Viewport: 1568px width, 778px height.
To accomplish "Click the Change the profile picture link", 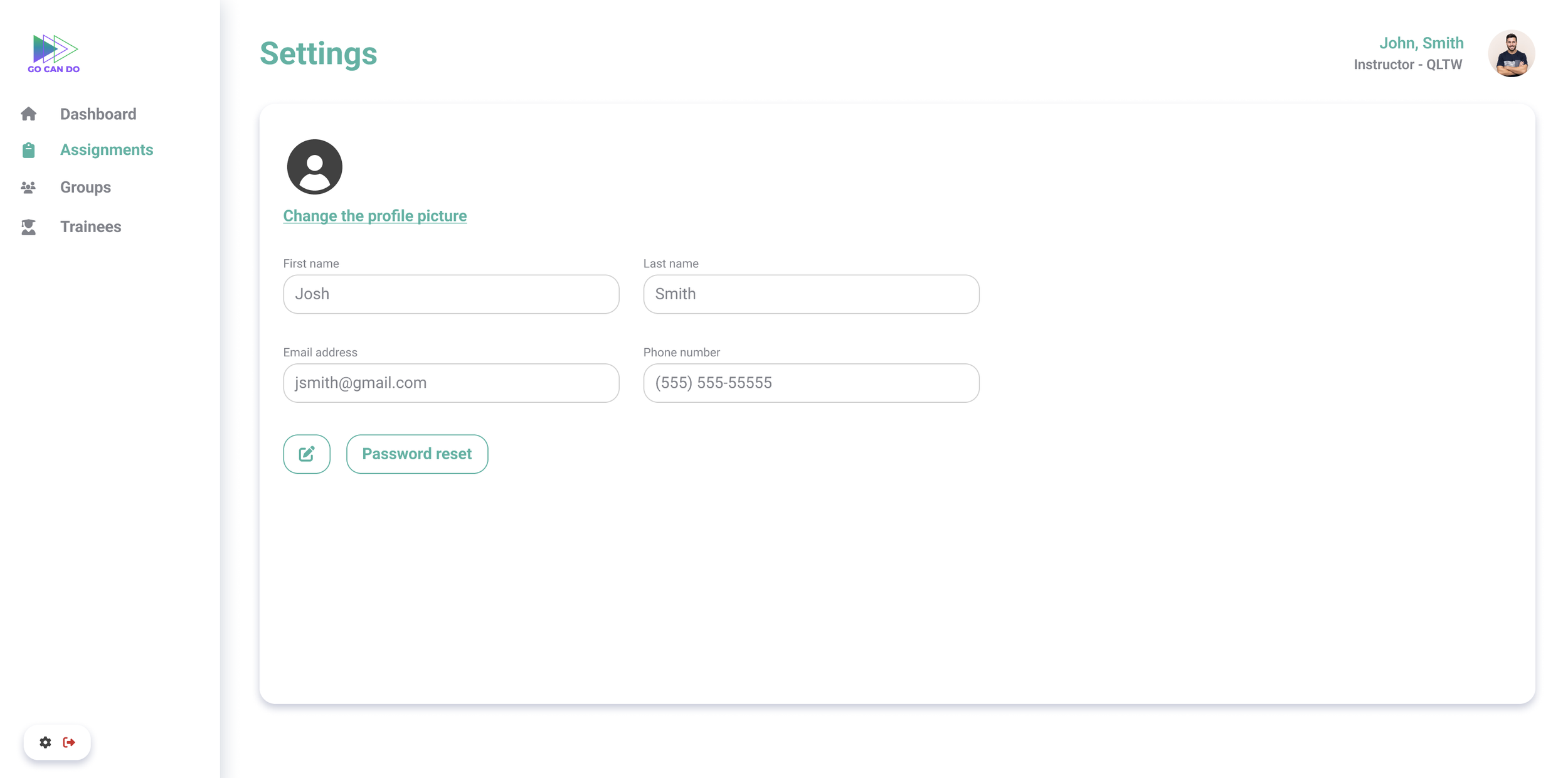I will [x=374, y=216].
